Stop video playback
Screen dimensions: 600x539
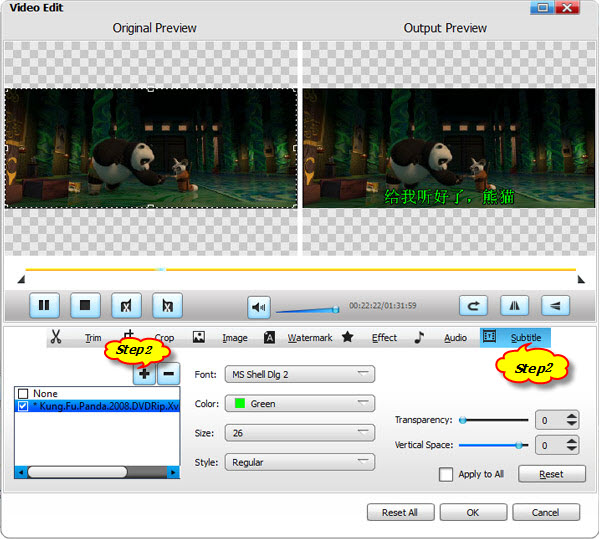pos(85,305)
